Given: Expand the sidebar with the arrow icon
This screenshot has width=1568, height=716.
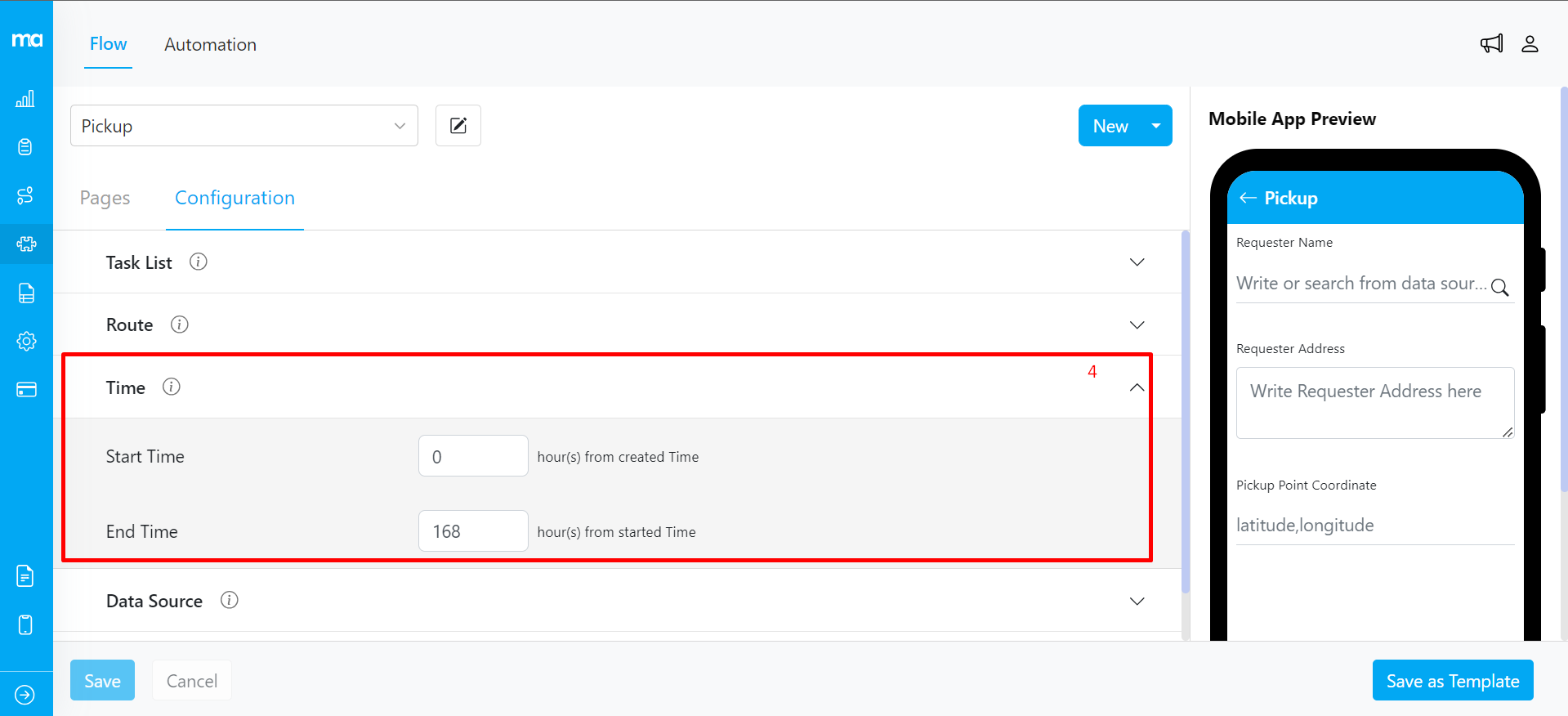Looking at the screenshot, I should 25,695.
